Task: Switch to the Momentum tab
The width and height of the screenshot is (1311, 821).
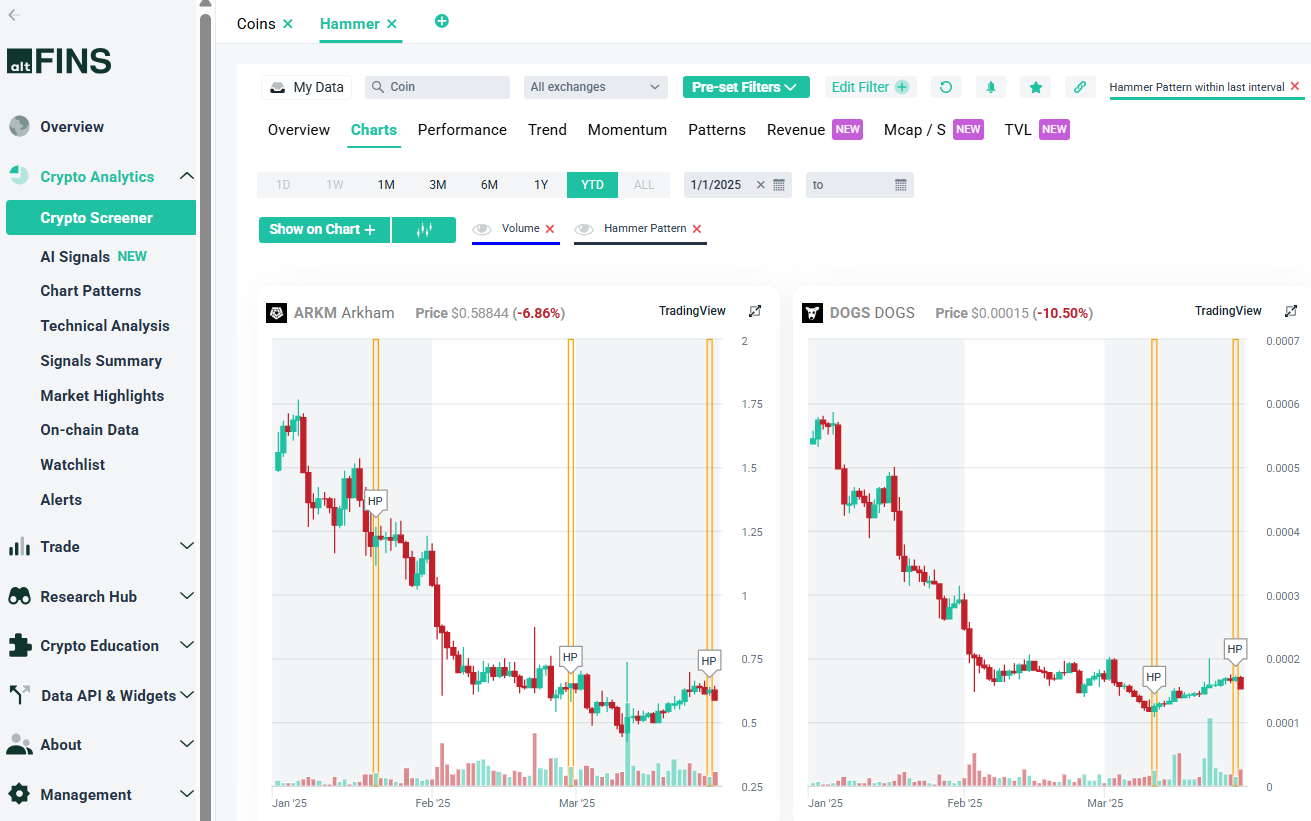Action: click(627, 130)
